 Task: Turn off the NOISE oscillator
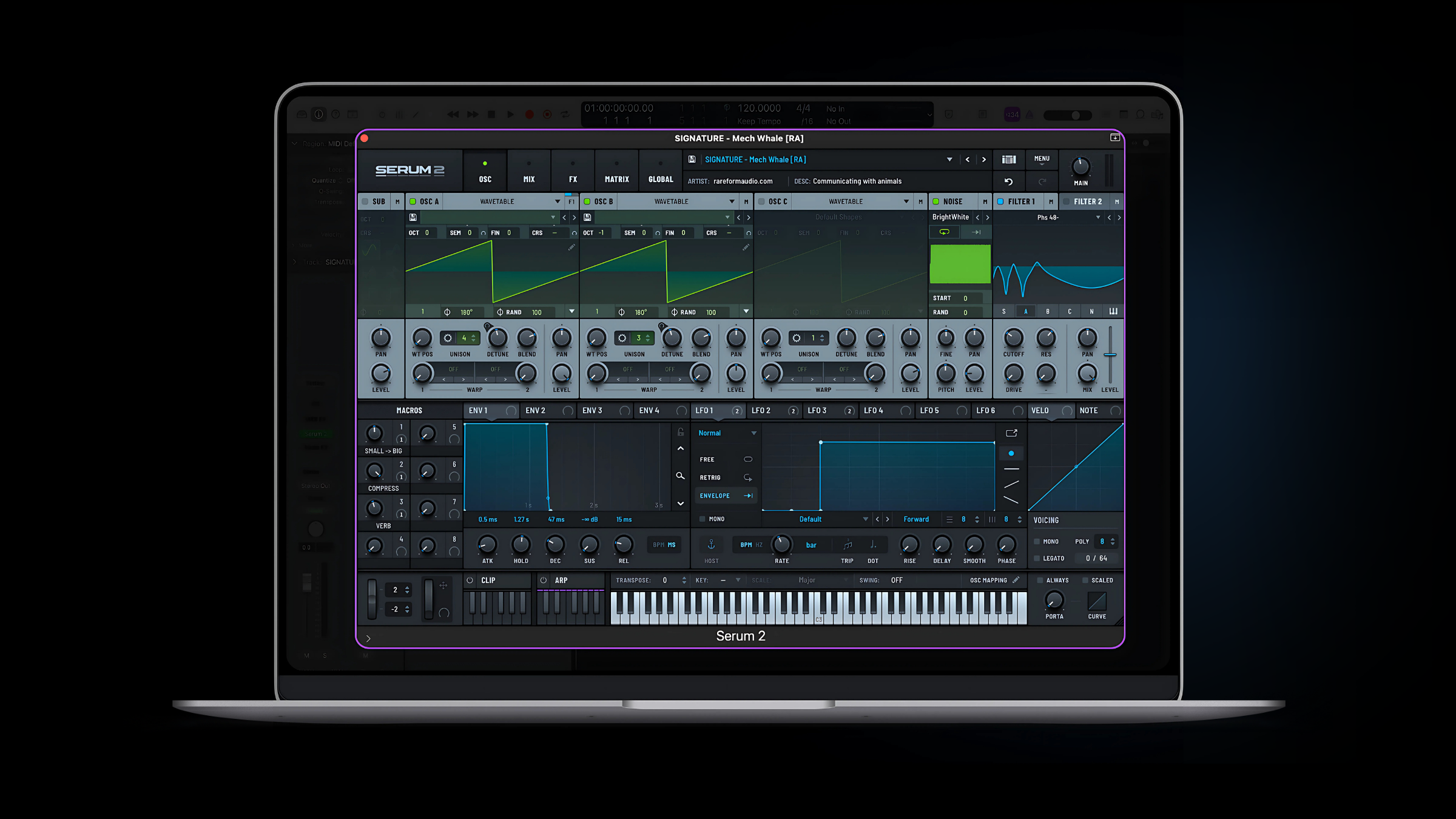[x=935, y=201]
